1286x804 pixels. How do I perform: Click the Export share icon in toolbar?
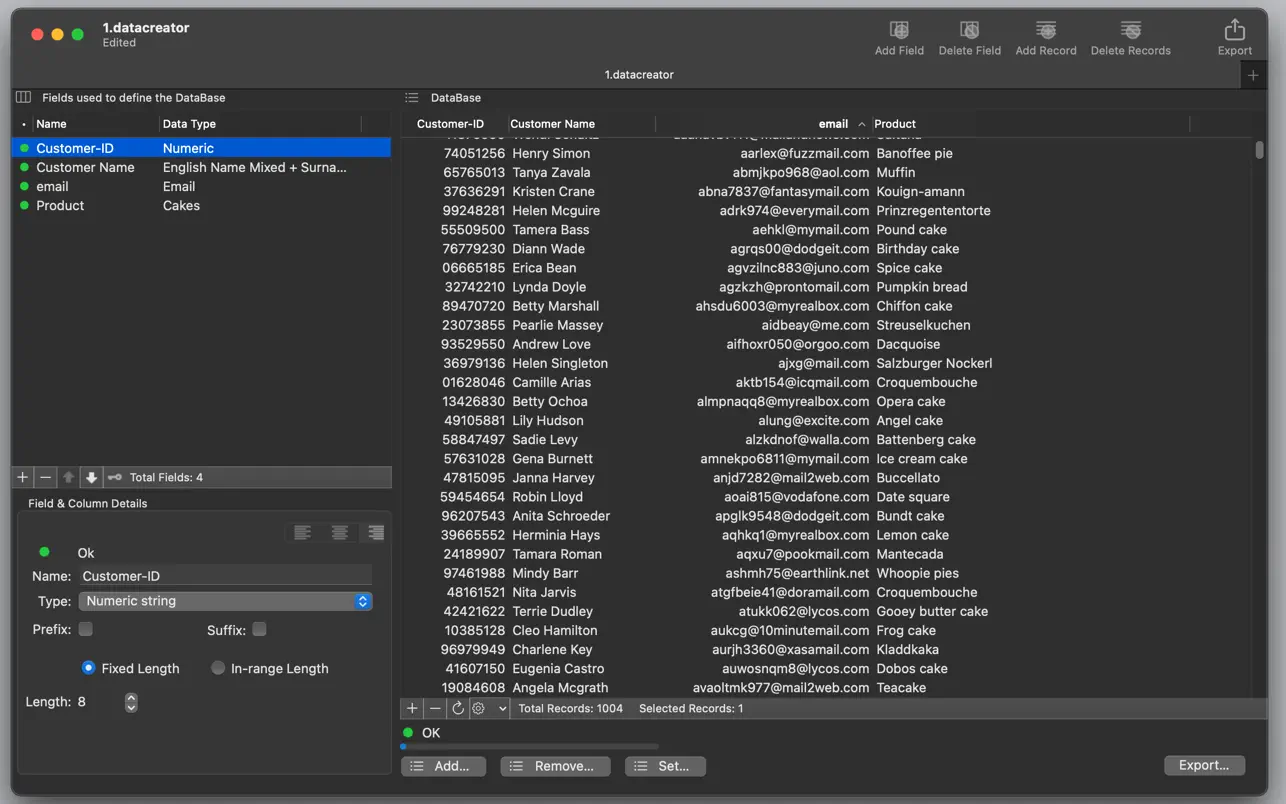coord(1234,31)
